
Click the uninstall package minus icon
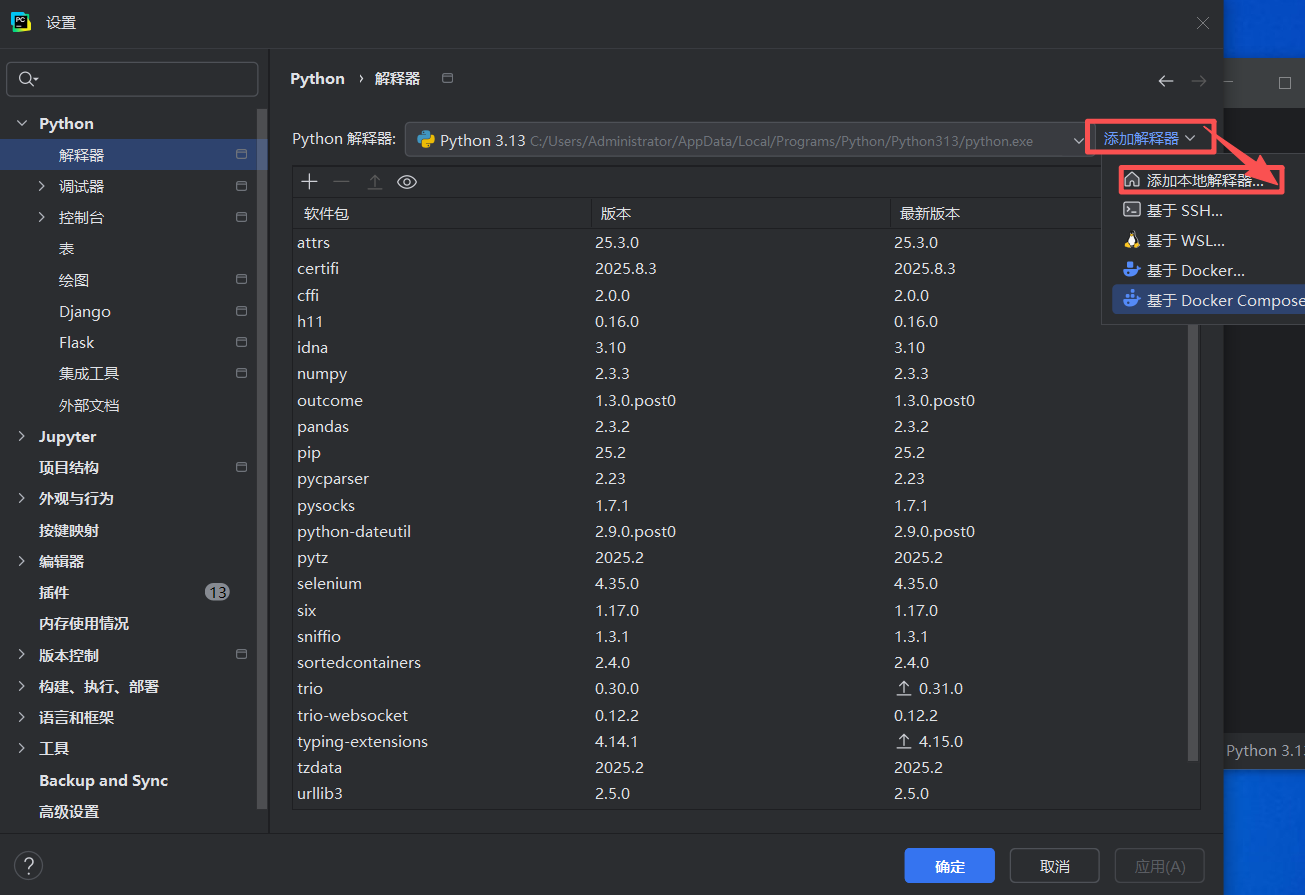[x=341, y=181]
